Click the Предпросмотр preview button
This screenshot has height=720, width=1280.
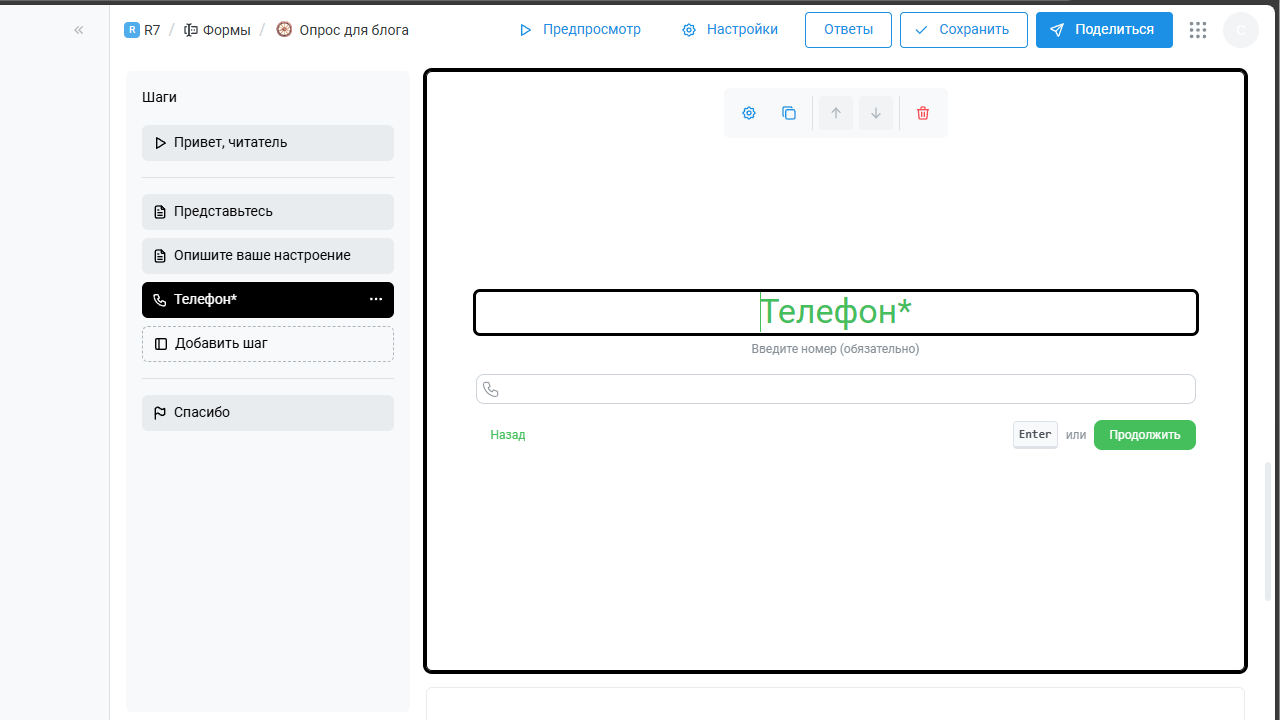tap(580, 30)
